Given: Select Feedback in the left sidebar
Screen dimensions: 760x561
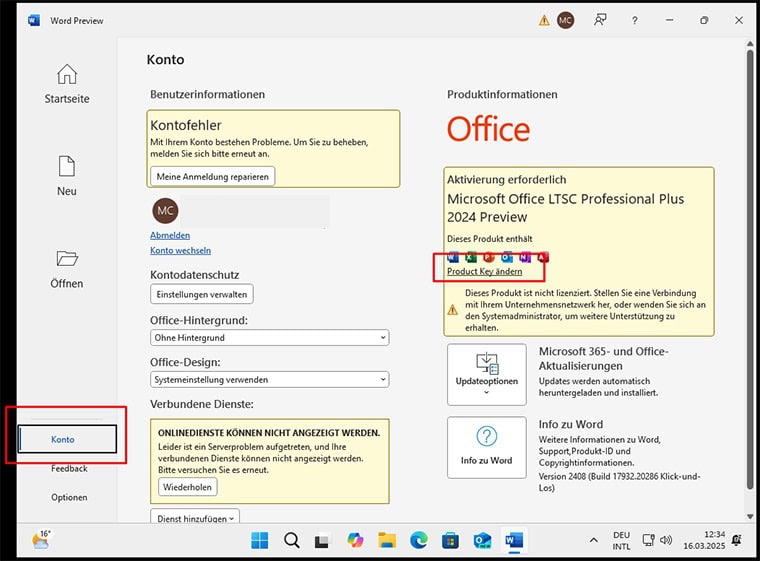Looking at the screenshot, I should coord(69,468).
